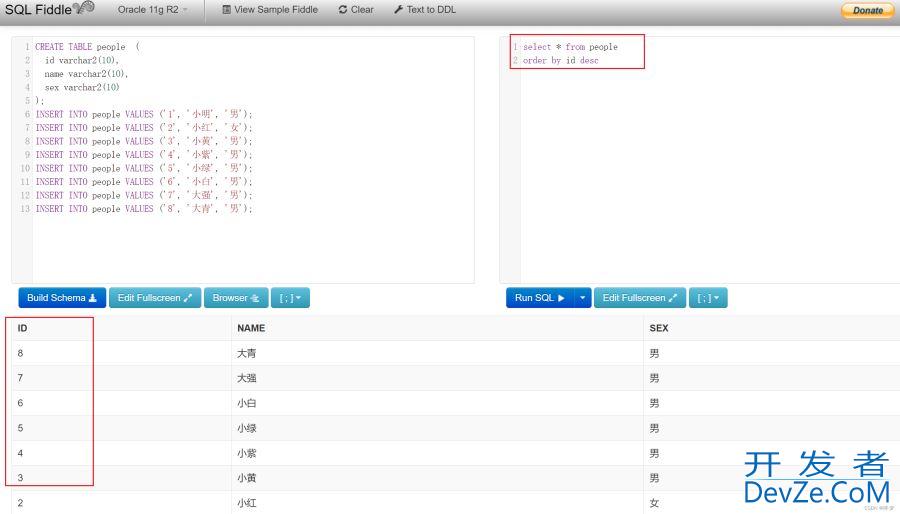Viewport: 900px width, 514px height.
Task: Click ID cell value 7
Action: click(121, 378)
